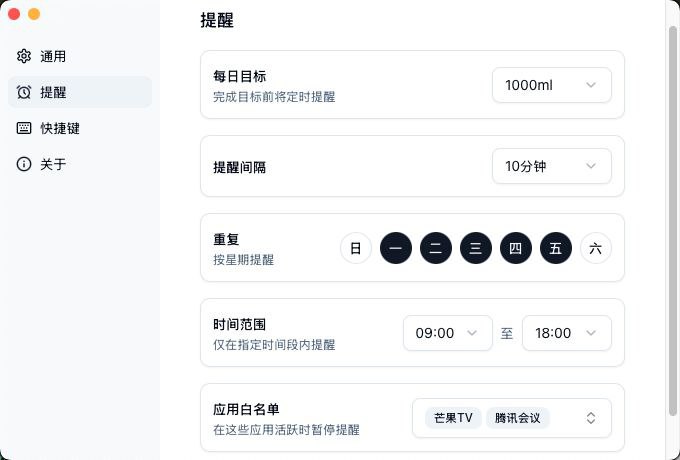Toggle Sunday (日) repeat day
This screenshot has height=460, width=680.
tap(356, 248)
